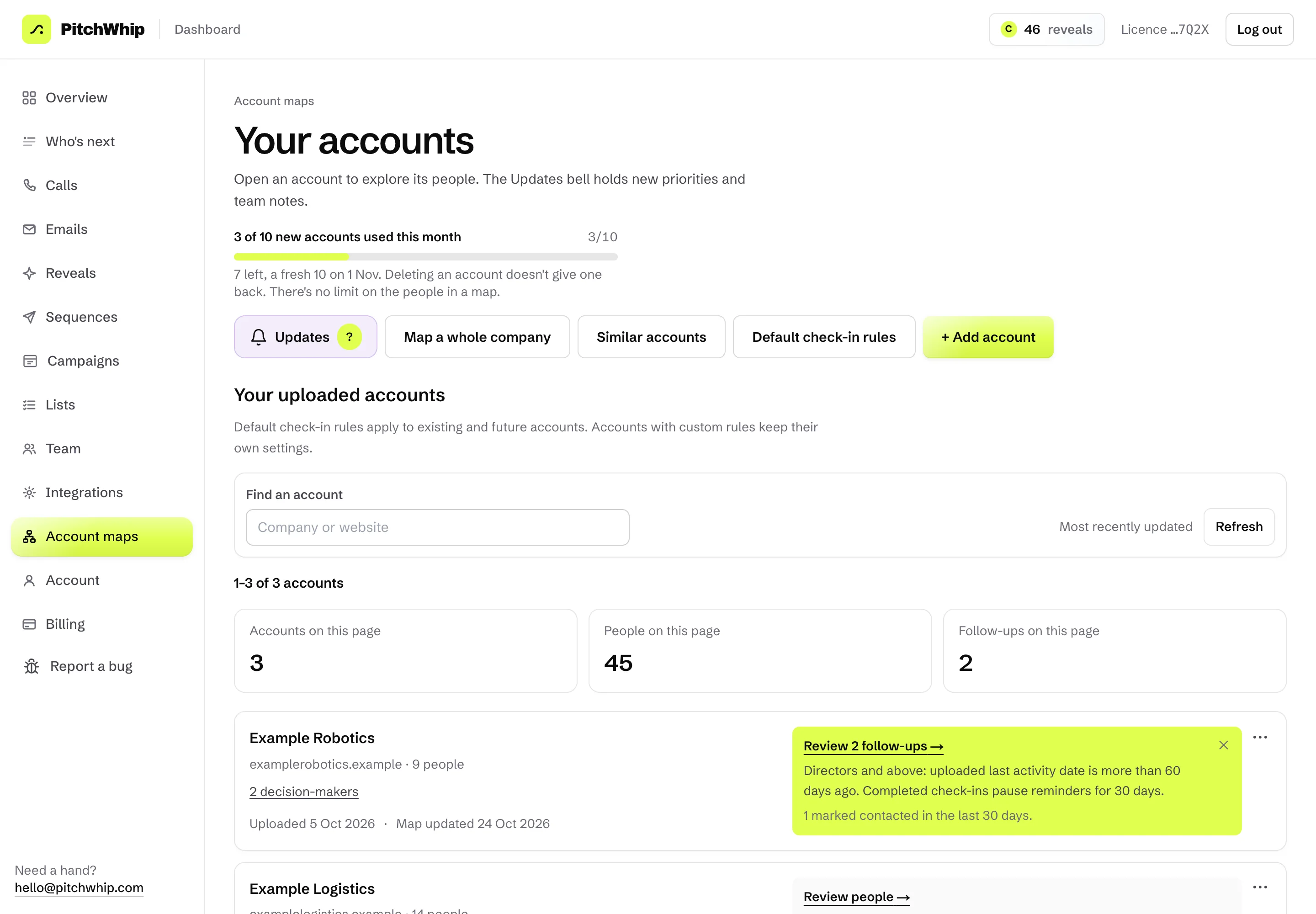The image size is (1316, 914).
Task: Click the Log out button
Action: [1259, 29]
